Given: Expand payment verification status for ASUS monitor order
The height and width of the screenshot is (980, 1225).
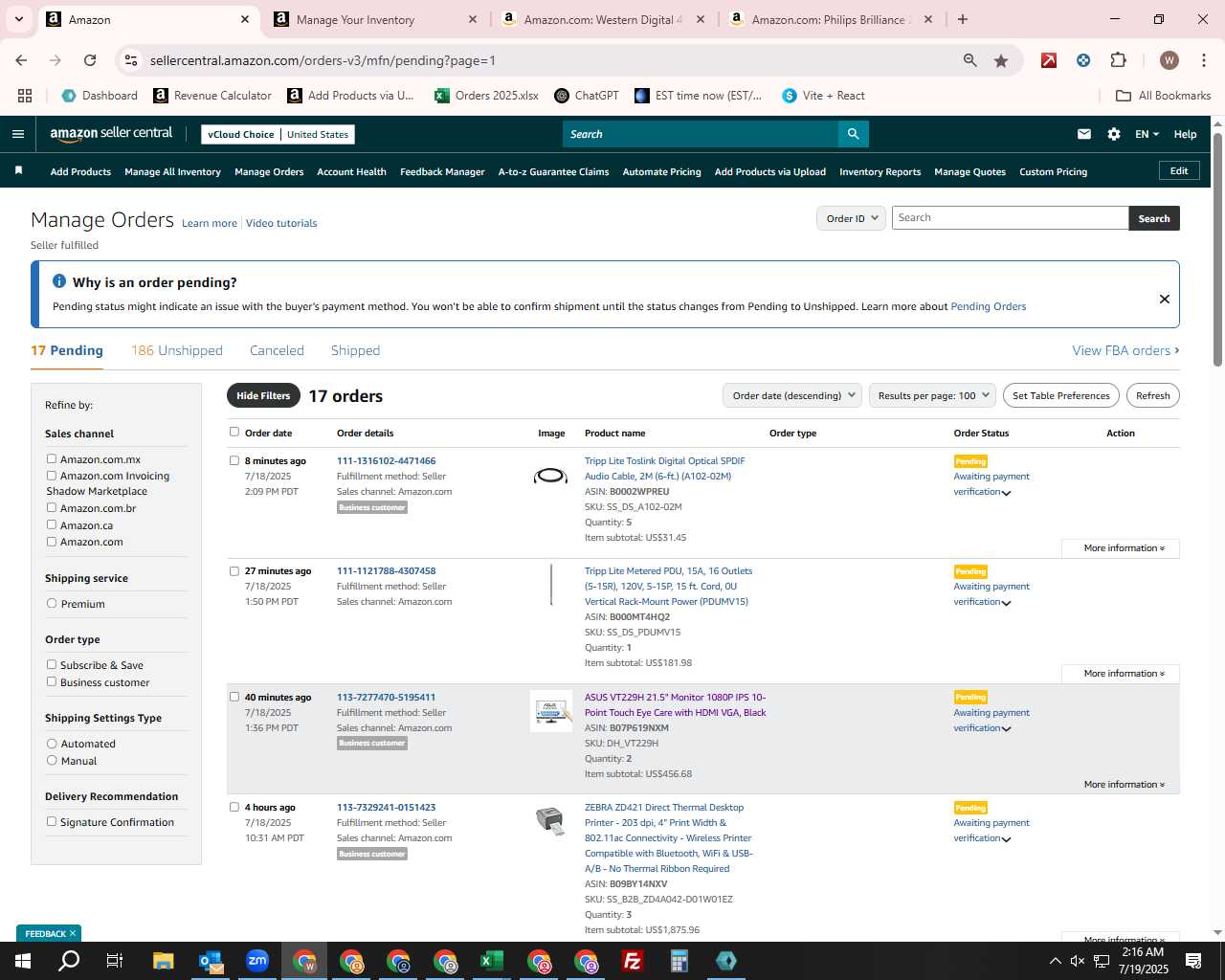Looking at the screenshot, I should click(1006, 729).
